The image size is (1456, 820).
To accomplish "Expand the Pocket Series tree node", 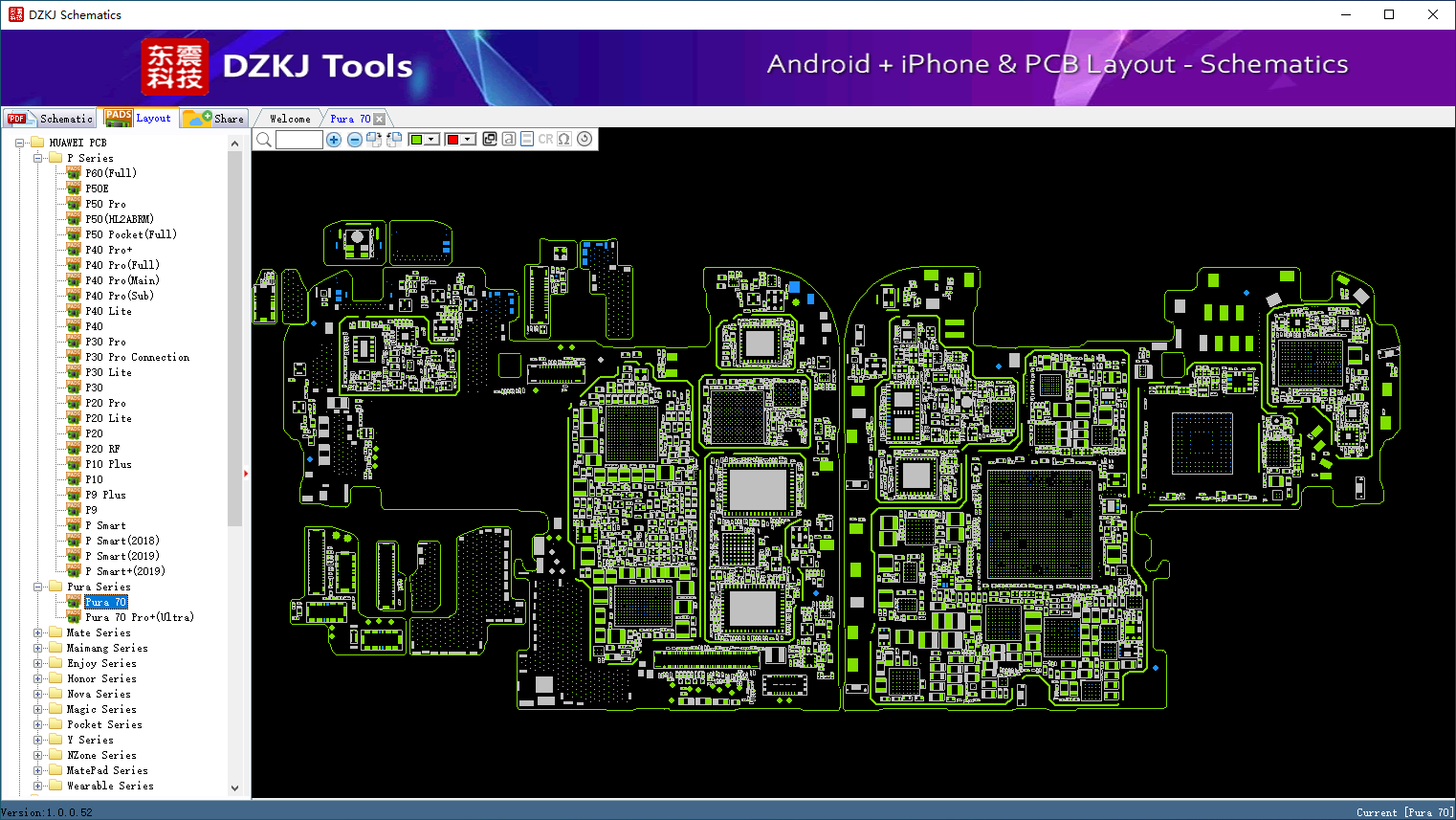I will [x=37, y=724].
